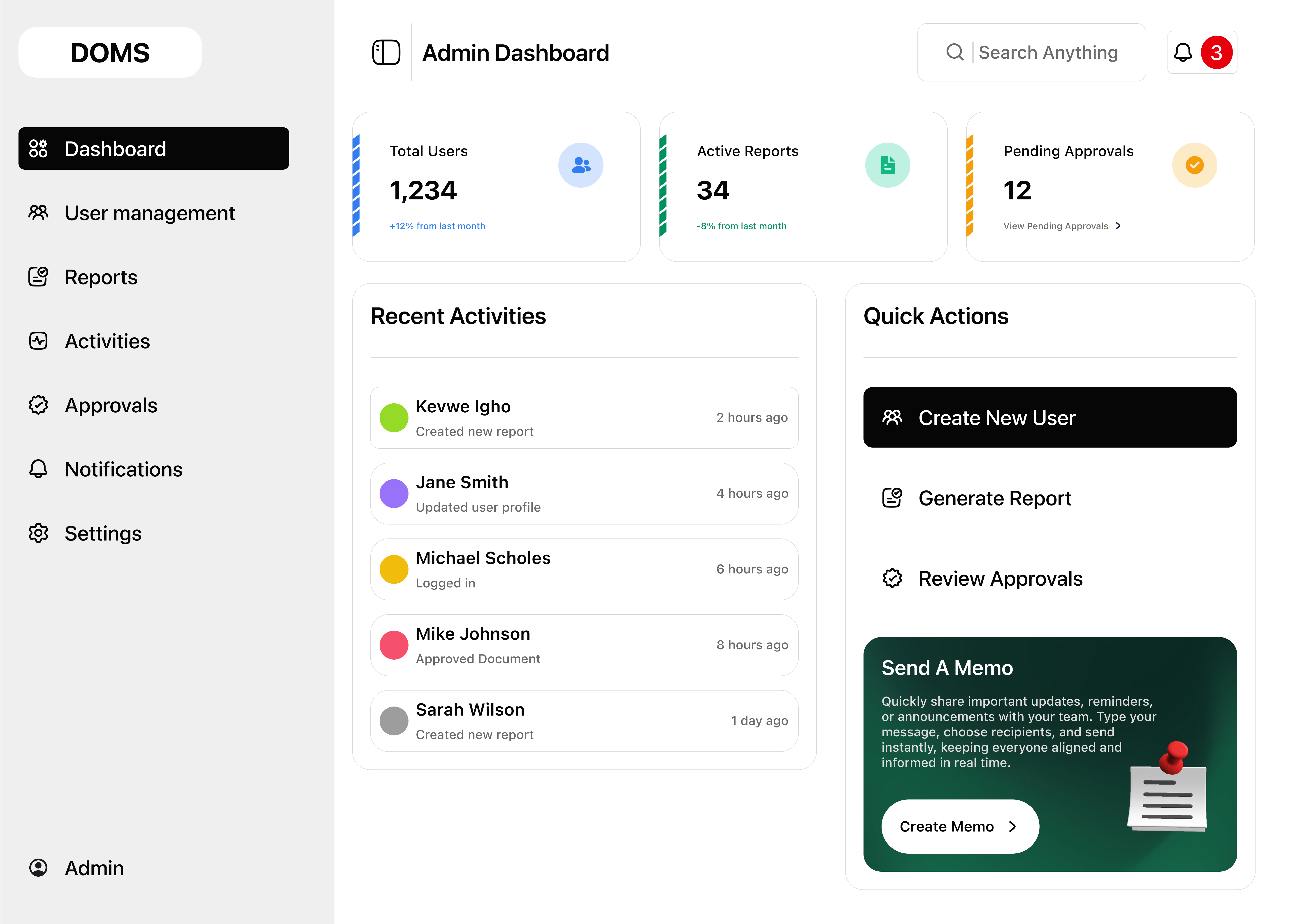Click the bell icon showing 3 notifications
This screenshot has width=1300, height=924.
click(x=1183, y=52)
